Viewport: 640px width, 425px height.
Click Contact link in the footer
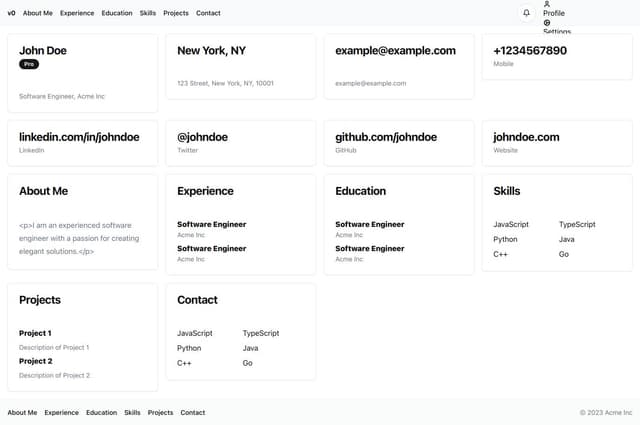pos(193,412)
